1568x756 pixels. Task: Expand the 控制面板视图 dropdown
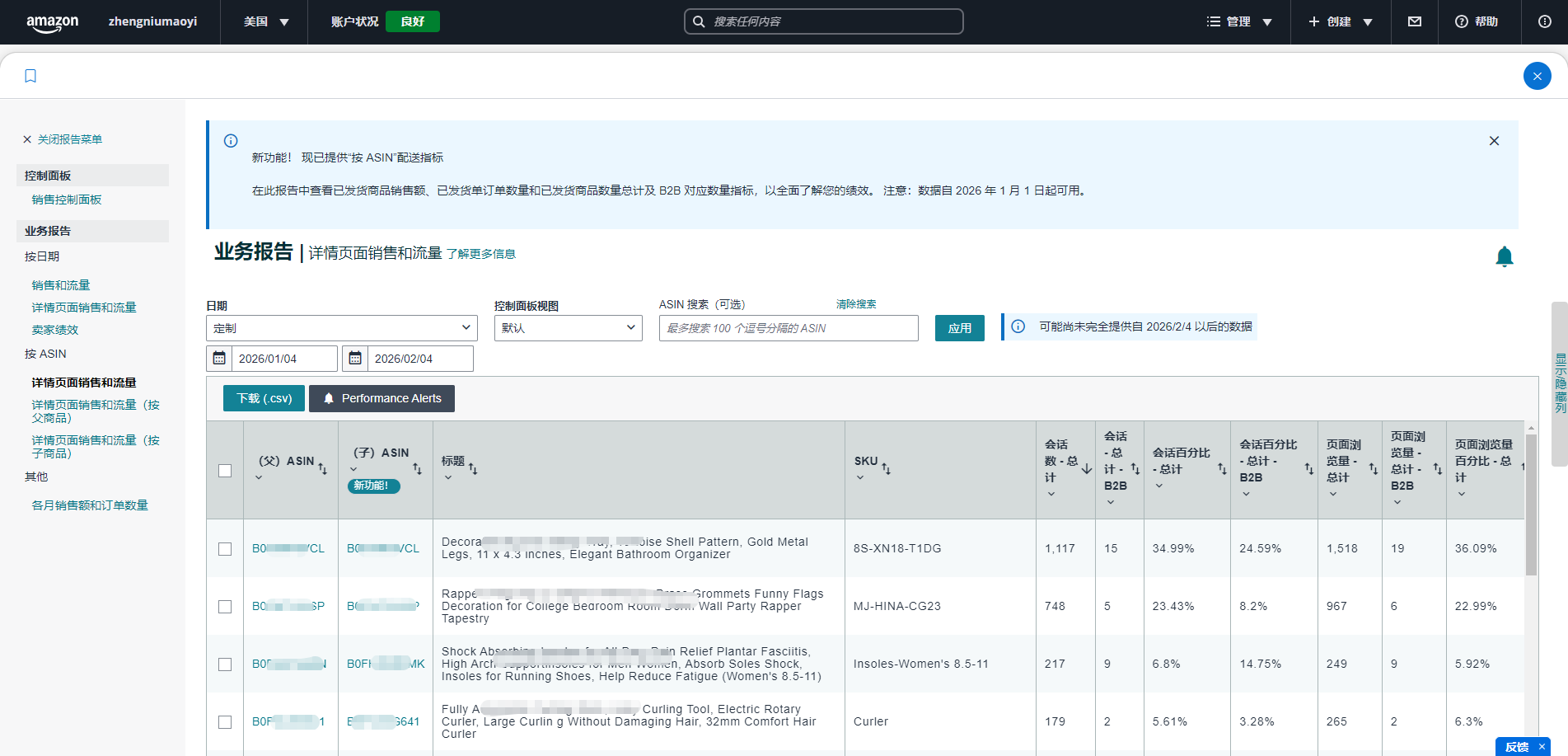[x=568, y=328]
